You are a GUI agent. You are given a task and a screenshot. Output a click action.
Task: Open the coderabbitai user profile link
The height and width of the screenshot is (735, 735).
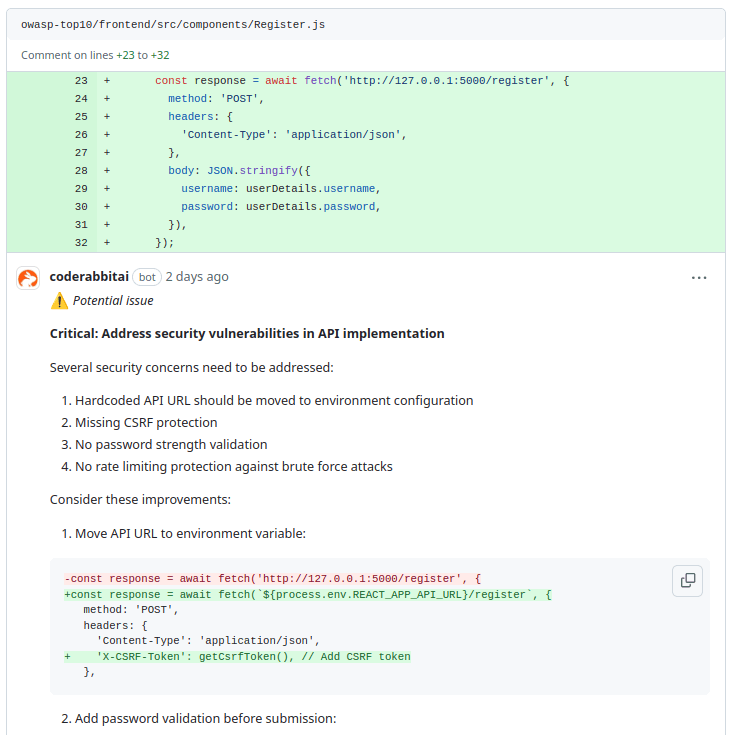tap(89, 277)
